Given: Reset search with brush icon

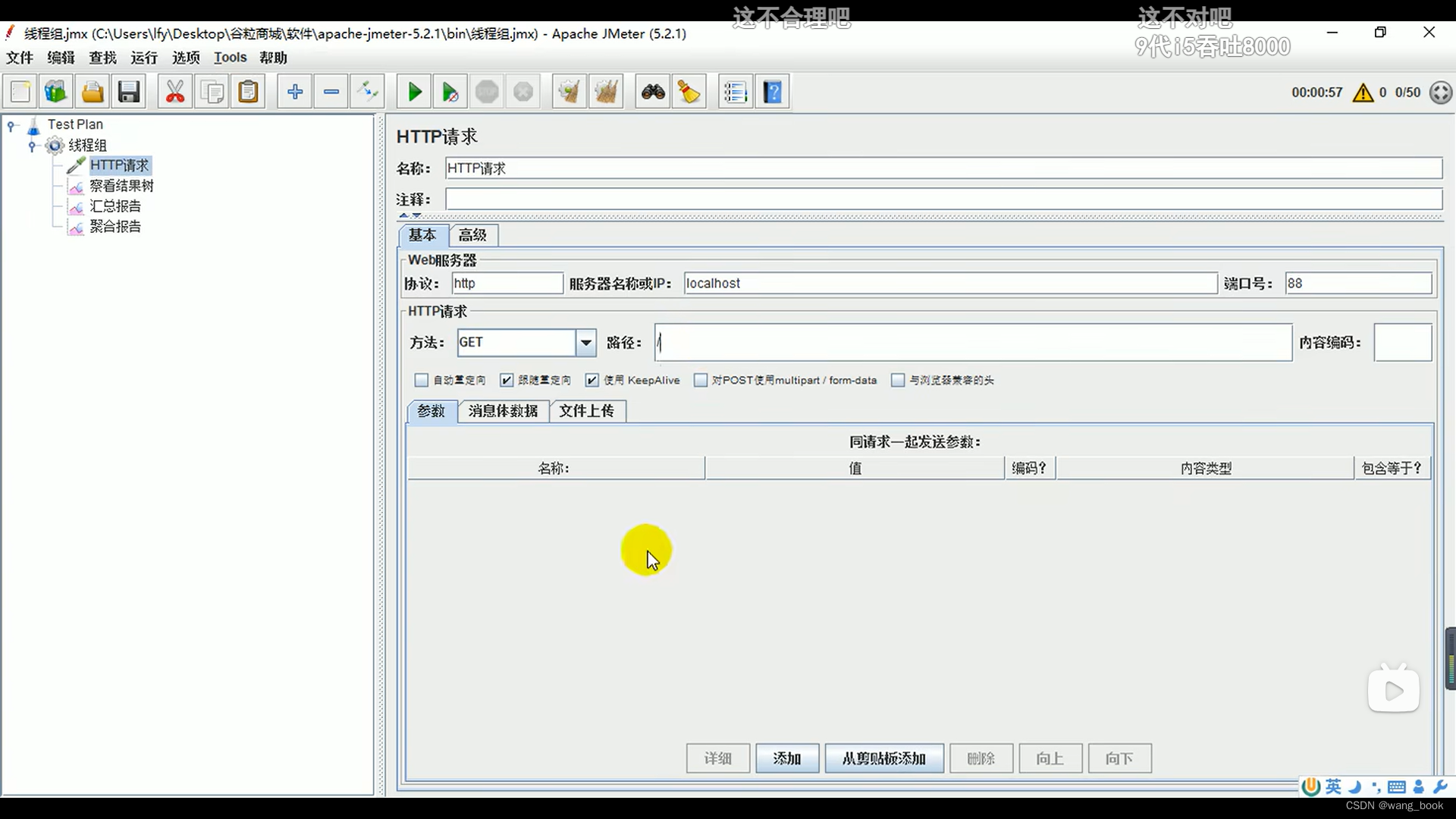Looking at the screenshot, I should tap(689, 92).
